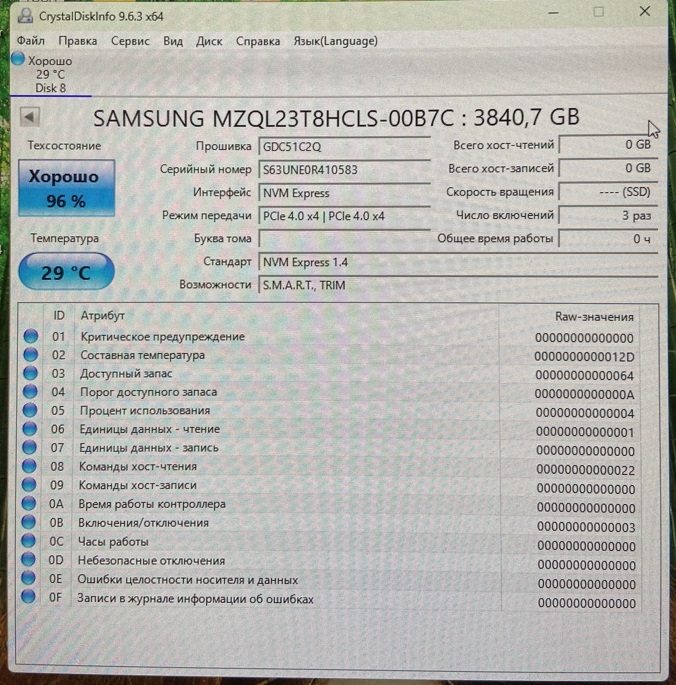Click raw value 0000000000064

pyautogui.click(x=585, y=375)
